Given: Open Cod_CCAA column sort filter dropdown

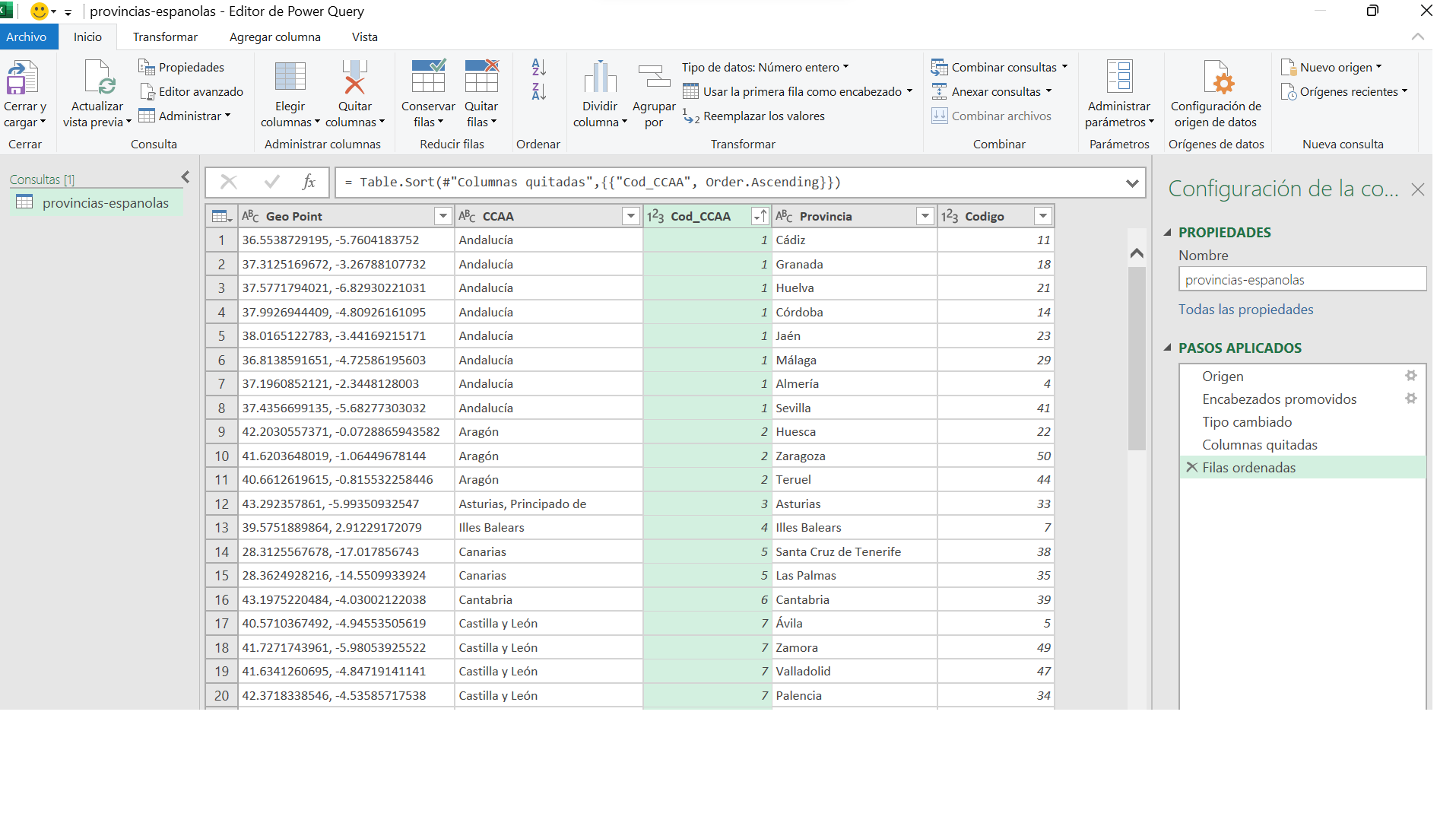Looking at the screenshot, I should [759, 216].
